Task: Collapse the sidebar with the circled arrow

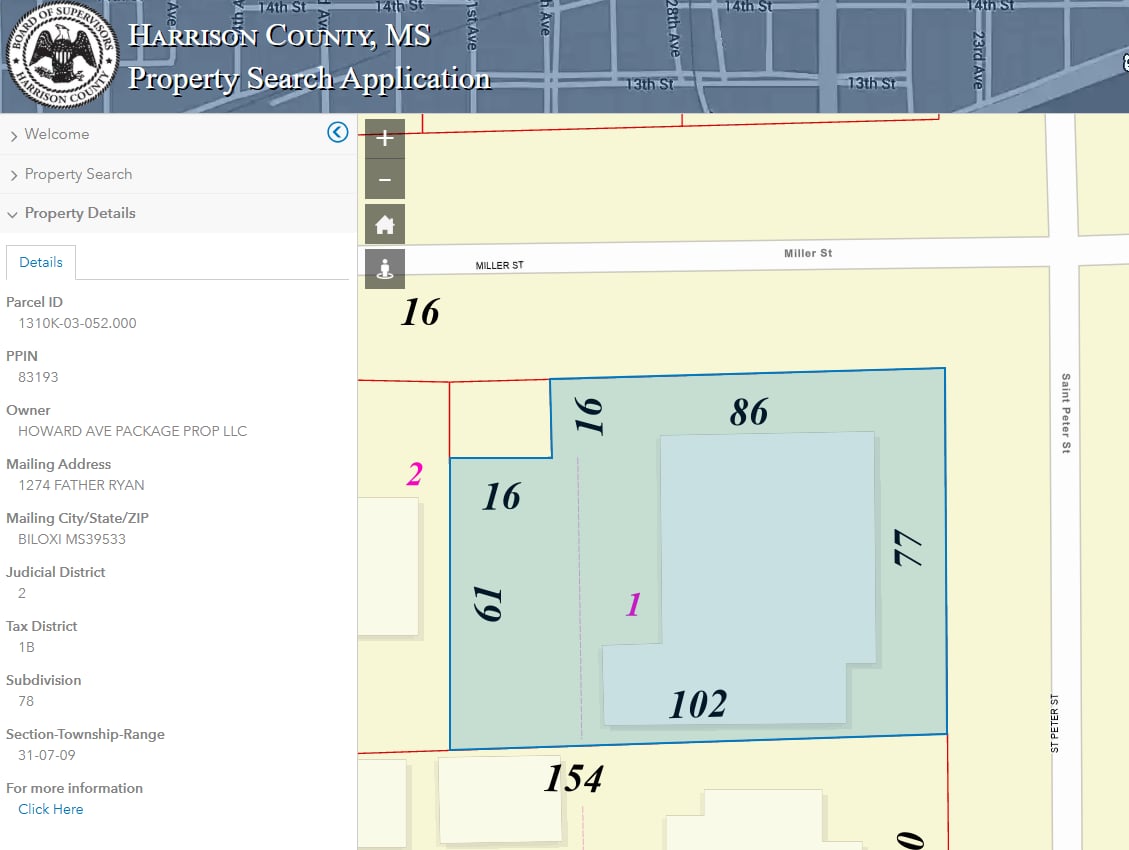Action: point(337,131)
